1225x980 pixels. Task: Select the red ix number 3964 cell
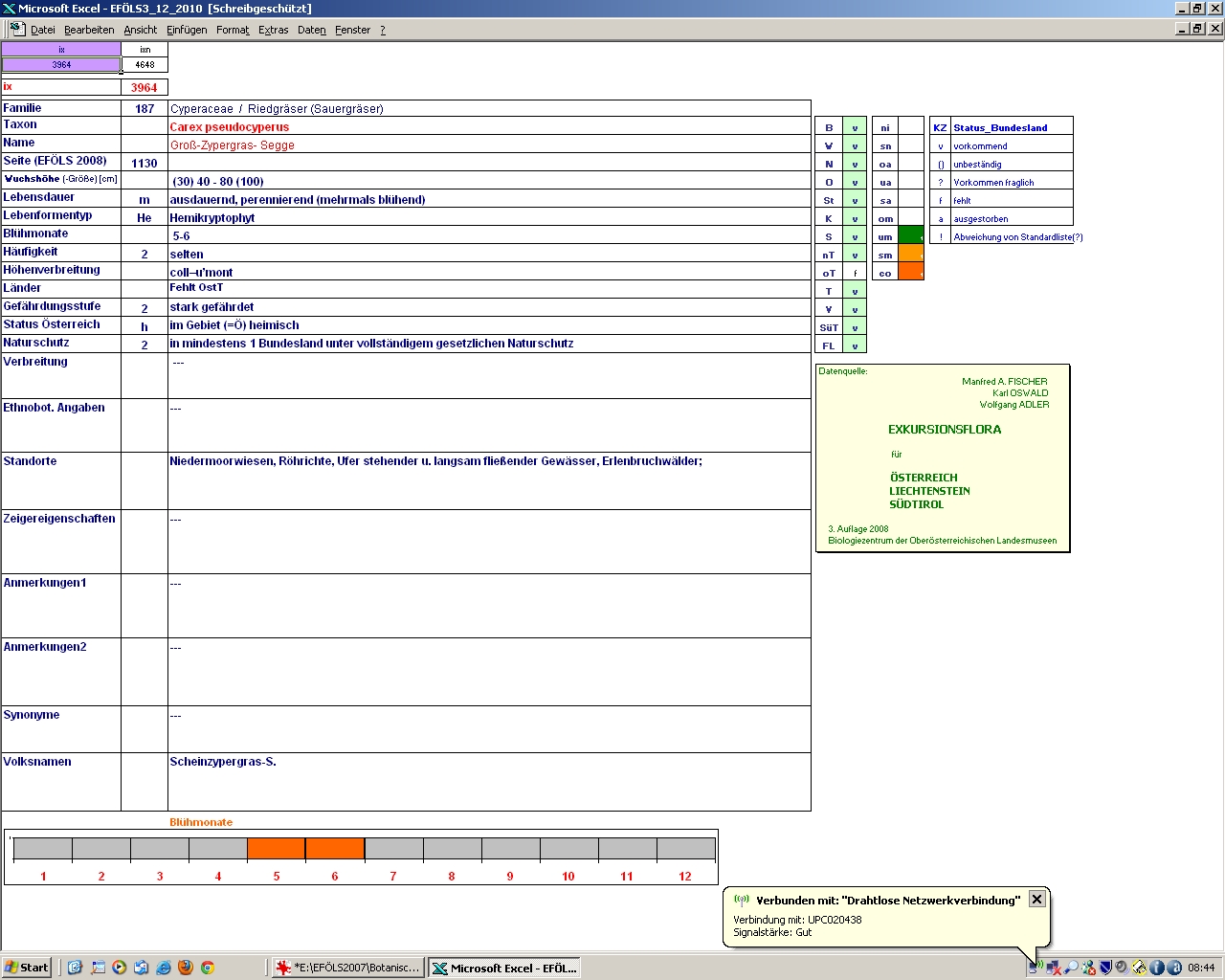[145, 87]
